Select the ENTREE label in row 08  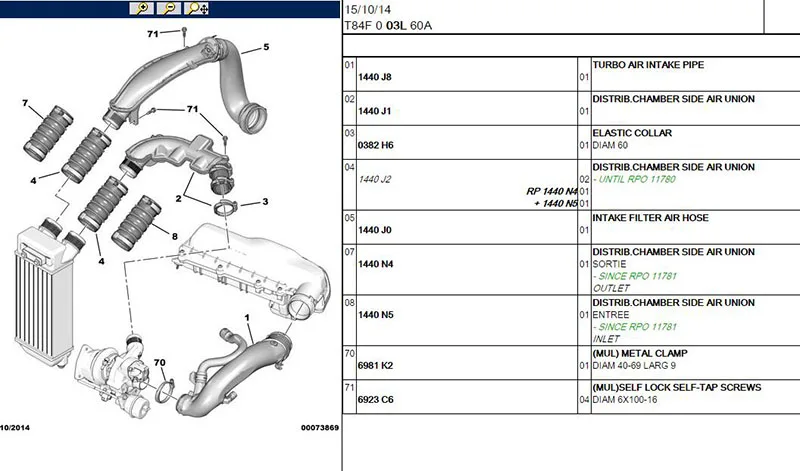click(x=611, y=315)
